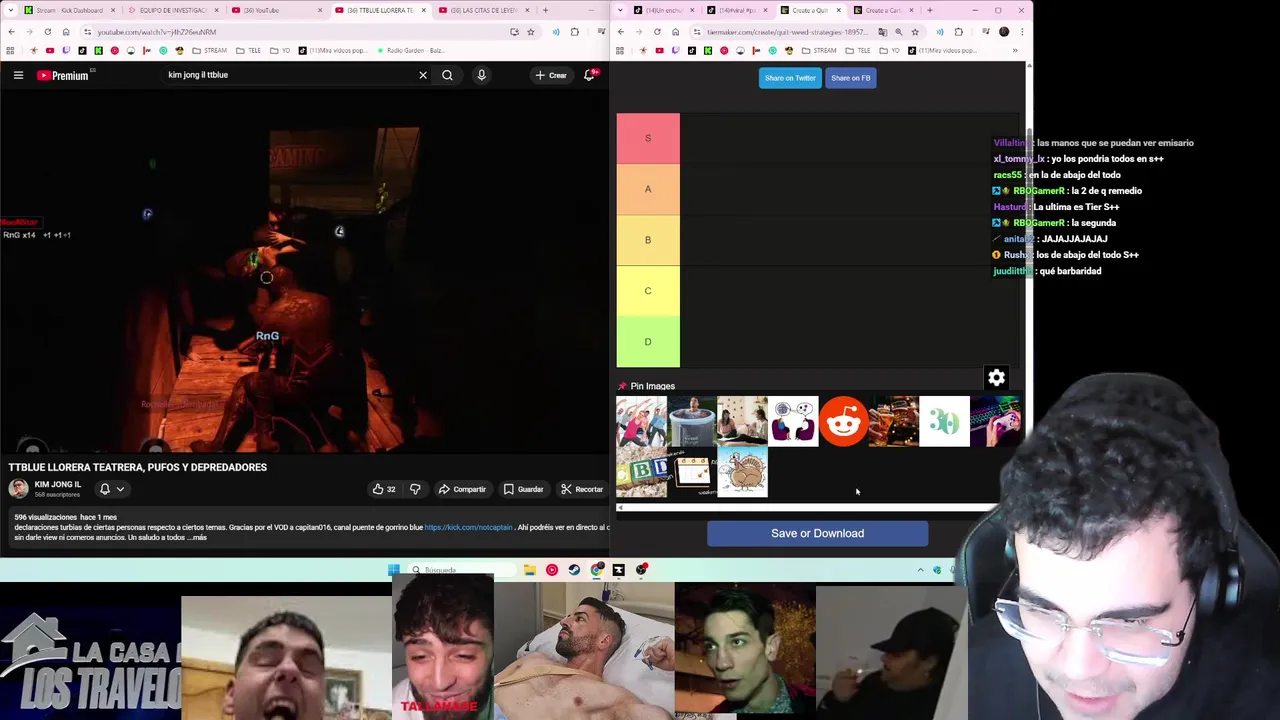Select the turkey tier image
Viewport: 1280px width, 720px height.
click(x=742, y=472)
